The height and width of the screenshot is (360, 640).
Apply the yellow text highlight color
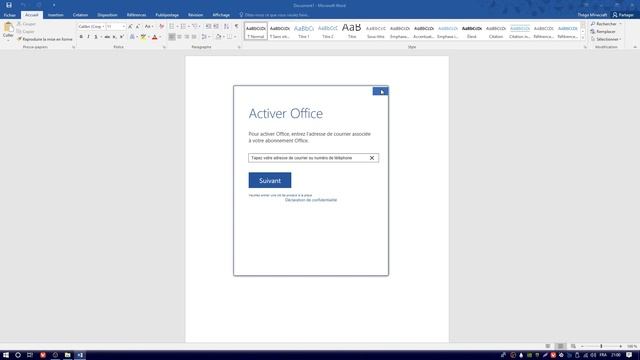point(143,37)
